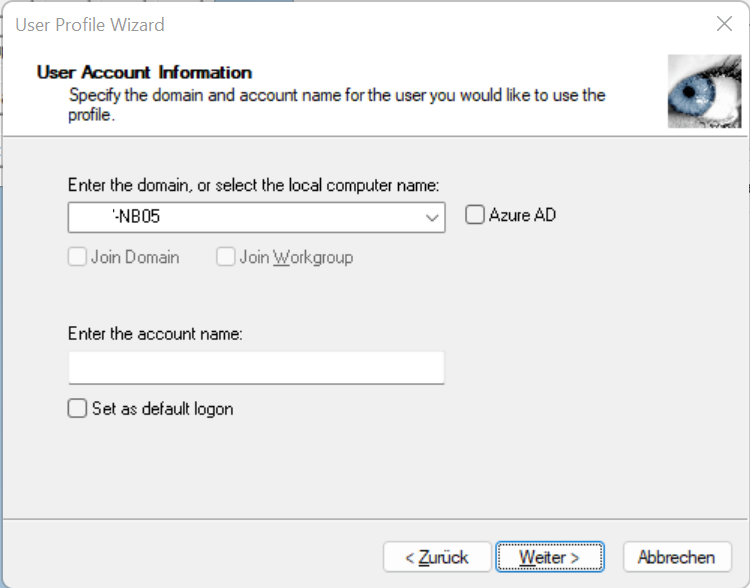Click the 'Set as default logon' label text
The image size is (750, 588).
click(x=162, y=409)
